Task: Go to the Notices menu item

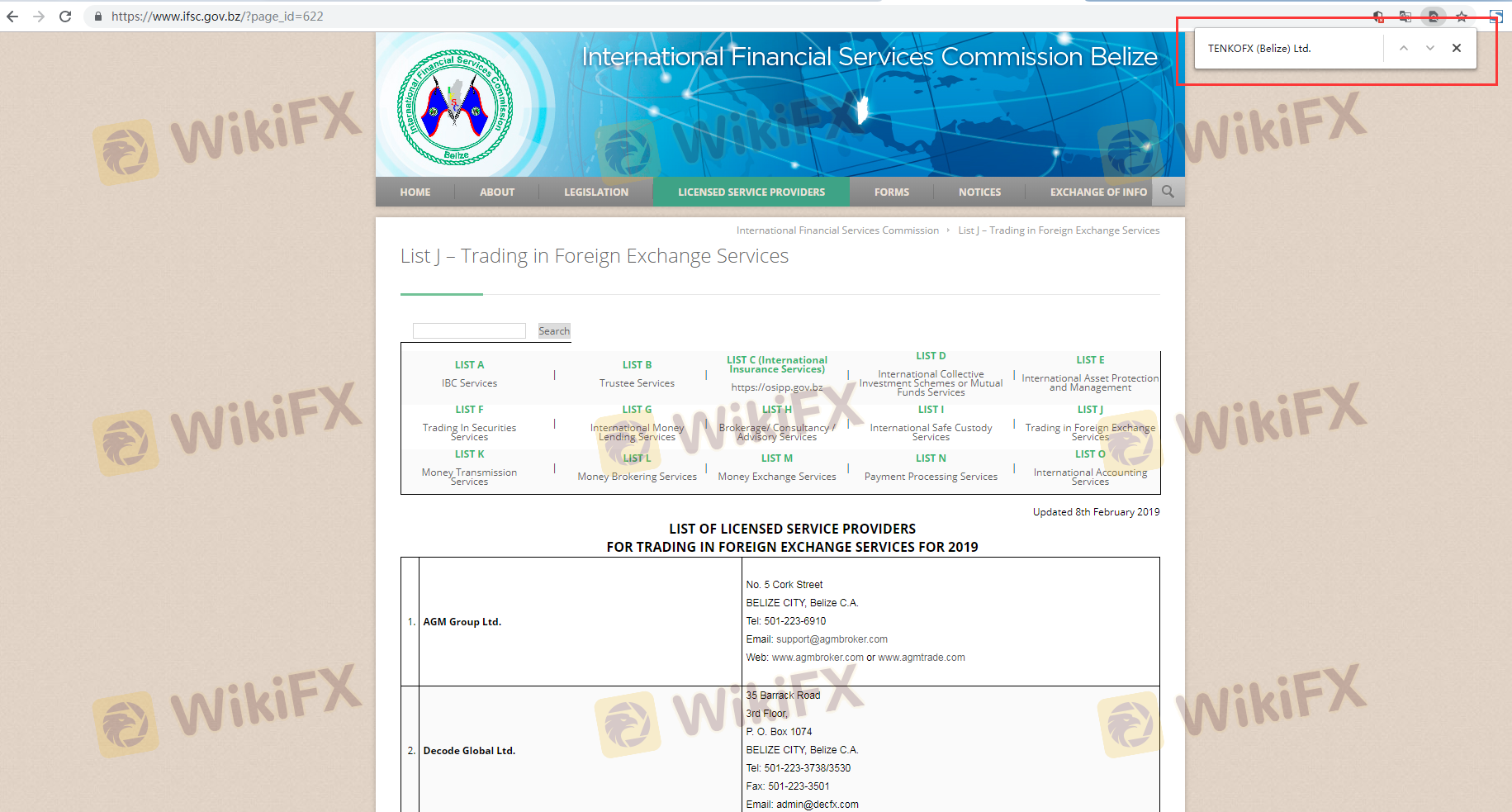Action: (x=979, y=192)
